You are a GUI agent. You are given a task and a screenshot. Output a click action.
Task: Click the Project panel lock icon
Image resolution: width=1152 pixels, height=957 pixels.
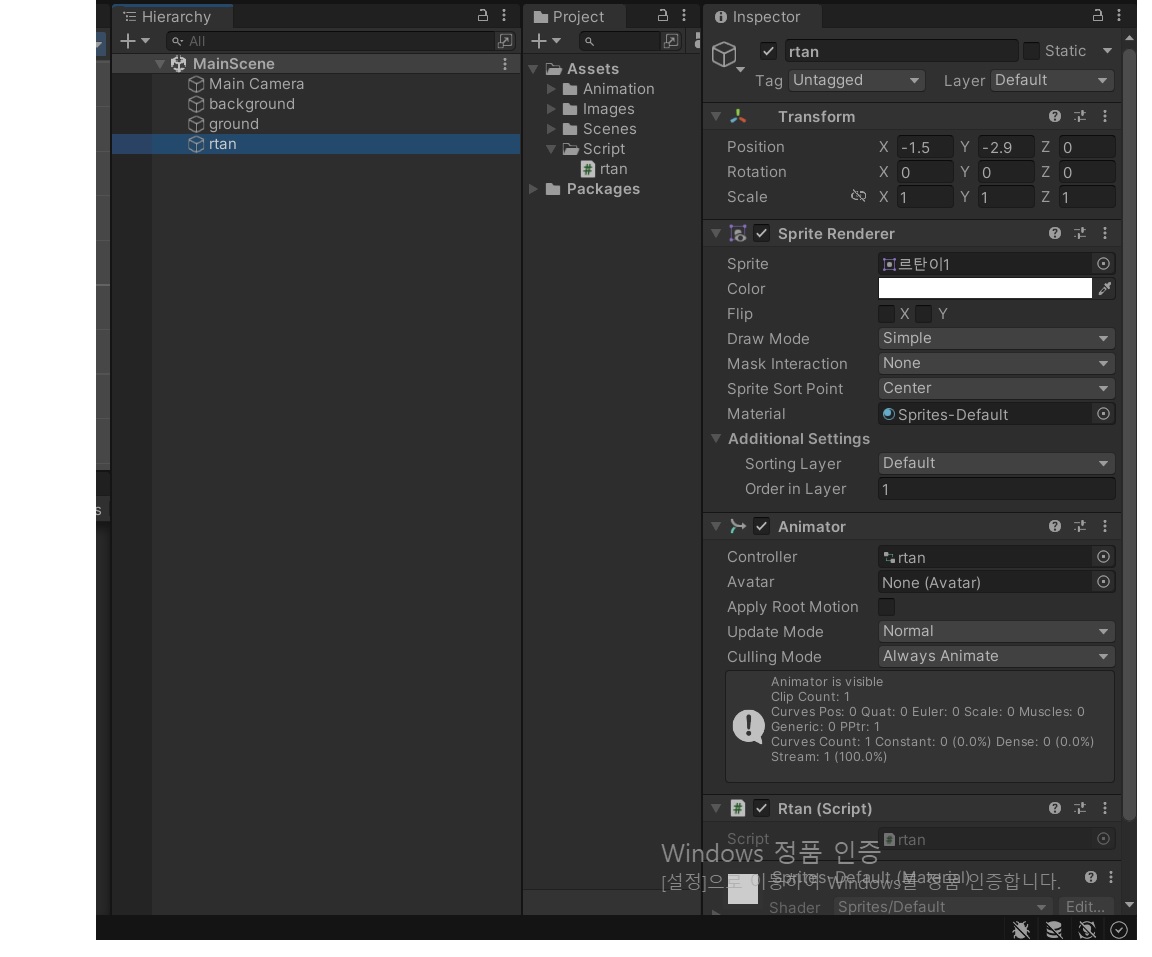[663, 15]
